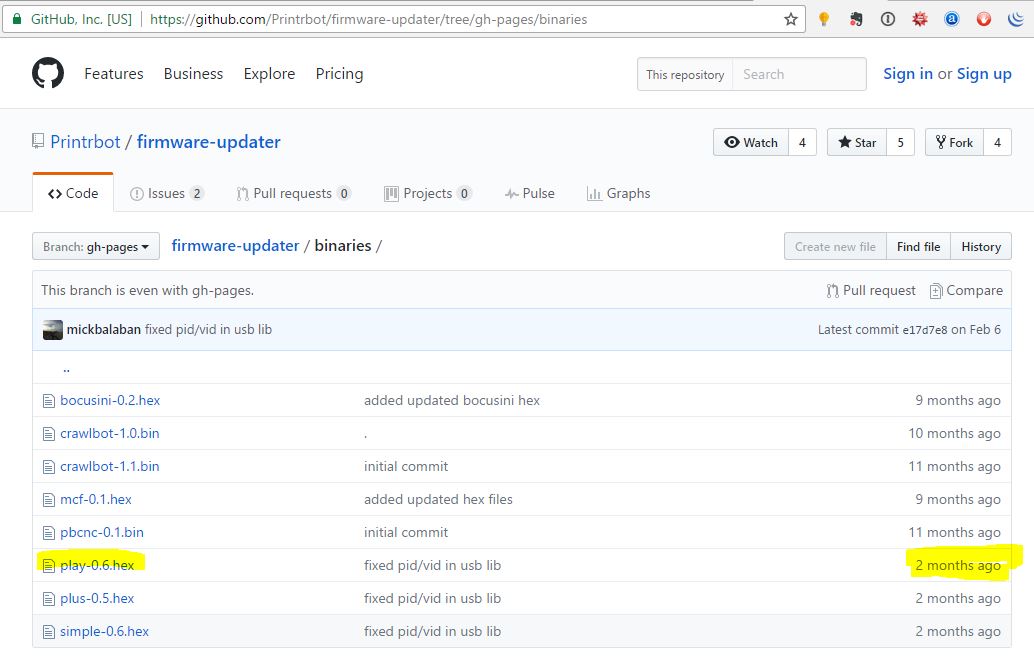Screen dimensions: 1034x658
Task: Click the red gear extension icon
Action: pos(919,19)
